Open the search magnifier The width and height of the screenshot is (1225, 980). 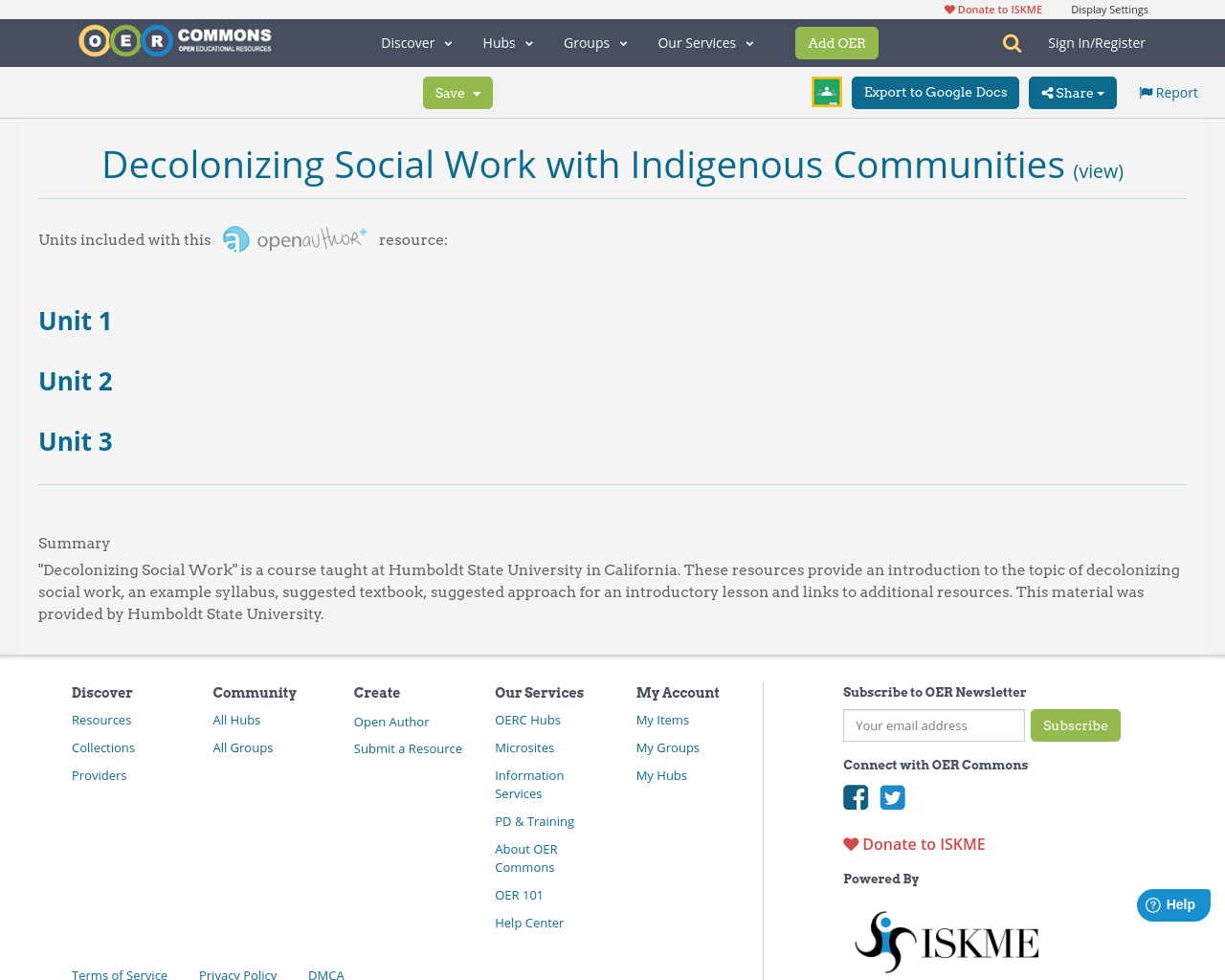[x=1012, y=42]
